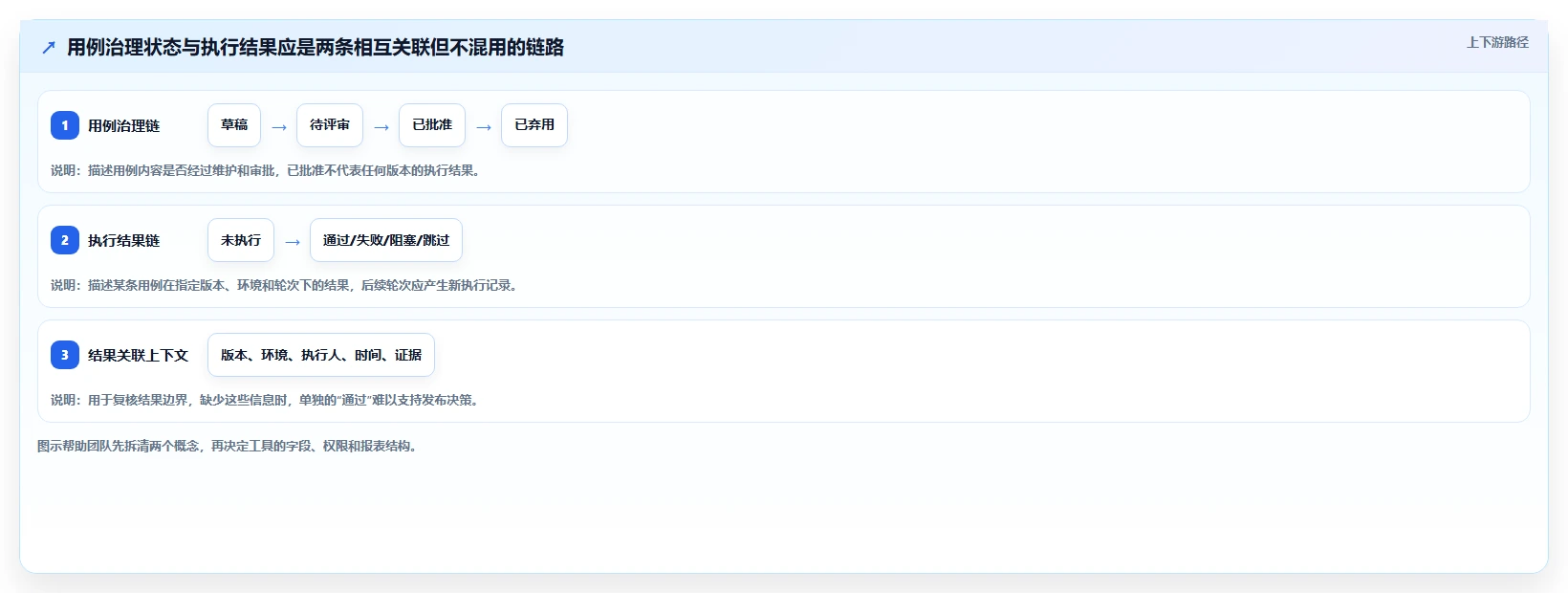Viewport: 1568px width, 593px height.
Task: Click the number 1 badge for 用例治理链
Action: tap(65, 125)
